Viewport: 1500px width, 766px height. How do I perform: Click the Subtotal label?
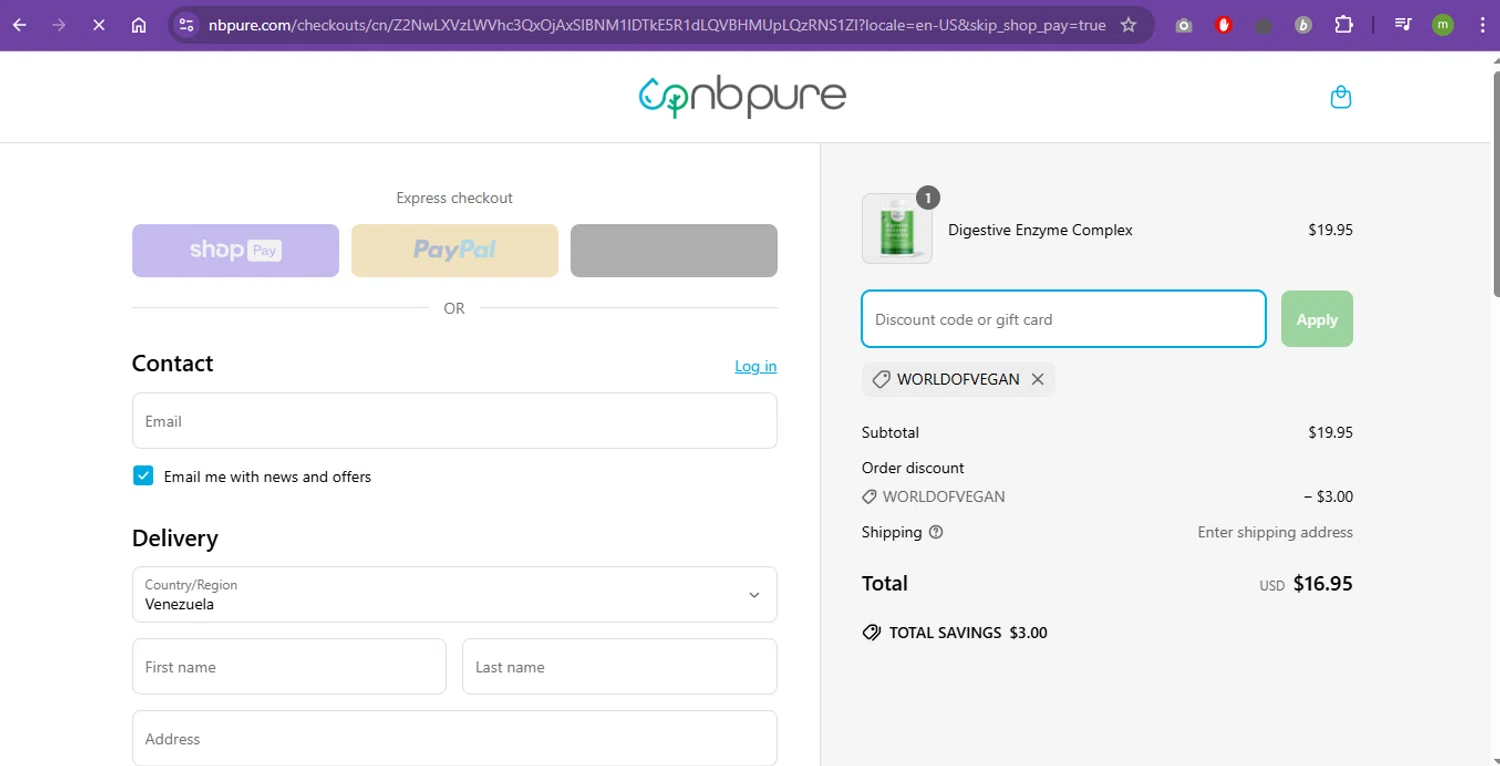[890, 433]
